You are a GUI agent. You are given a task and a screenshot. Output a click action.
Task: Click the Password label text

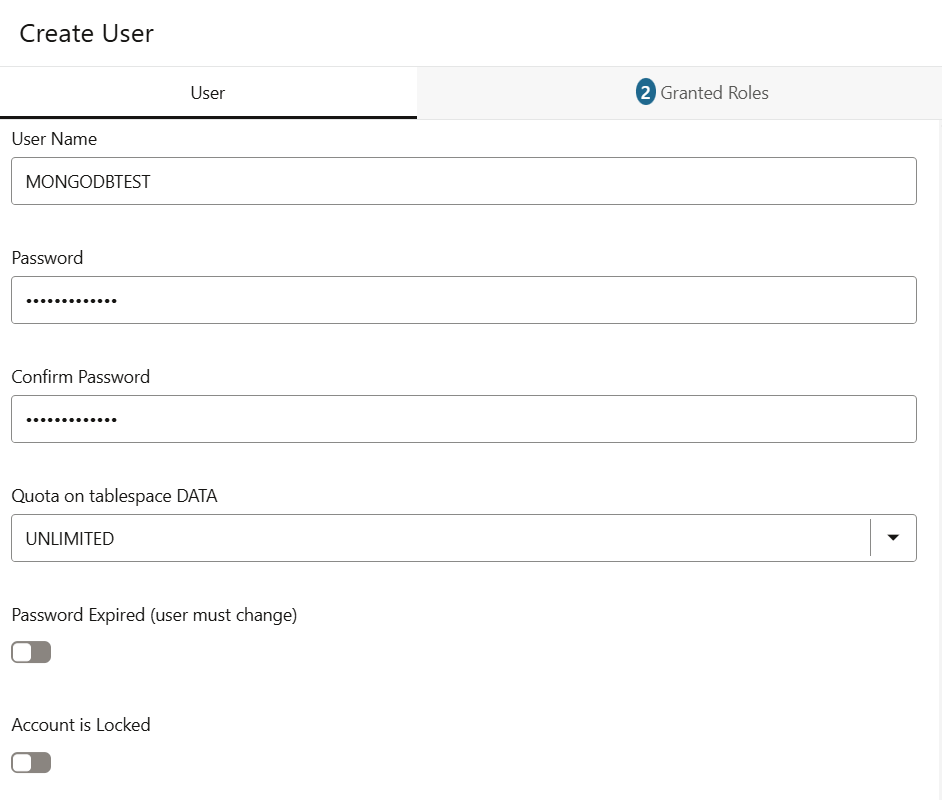click(x=47, y=258)
